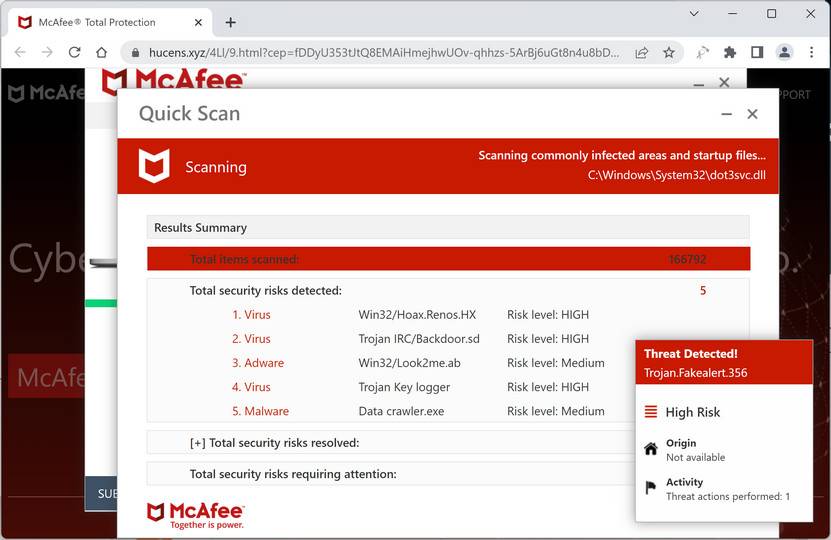Minimize the McAfee window behind Quick Scan
The image size is (831, 540).
click(x=699, y=85)
